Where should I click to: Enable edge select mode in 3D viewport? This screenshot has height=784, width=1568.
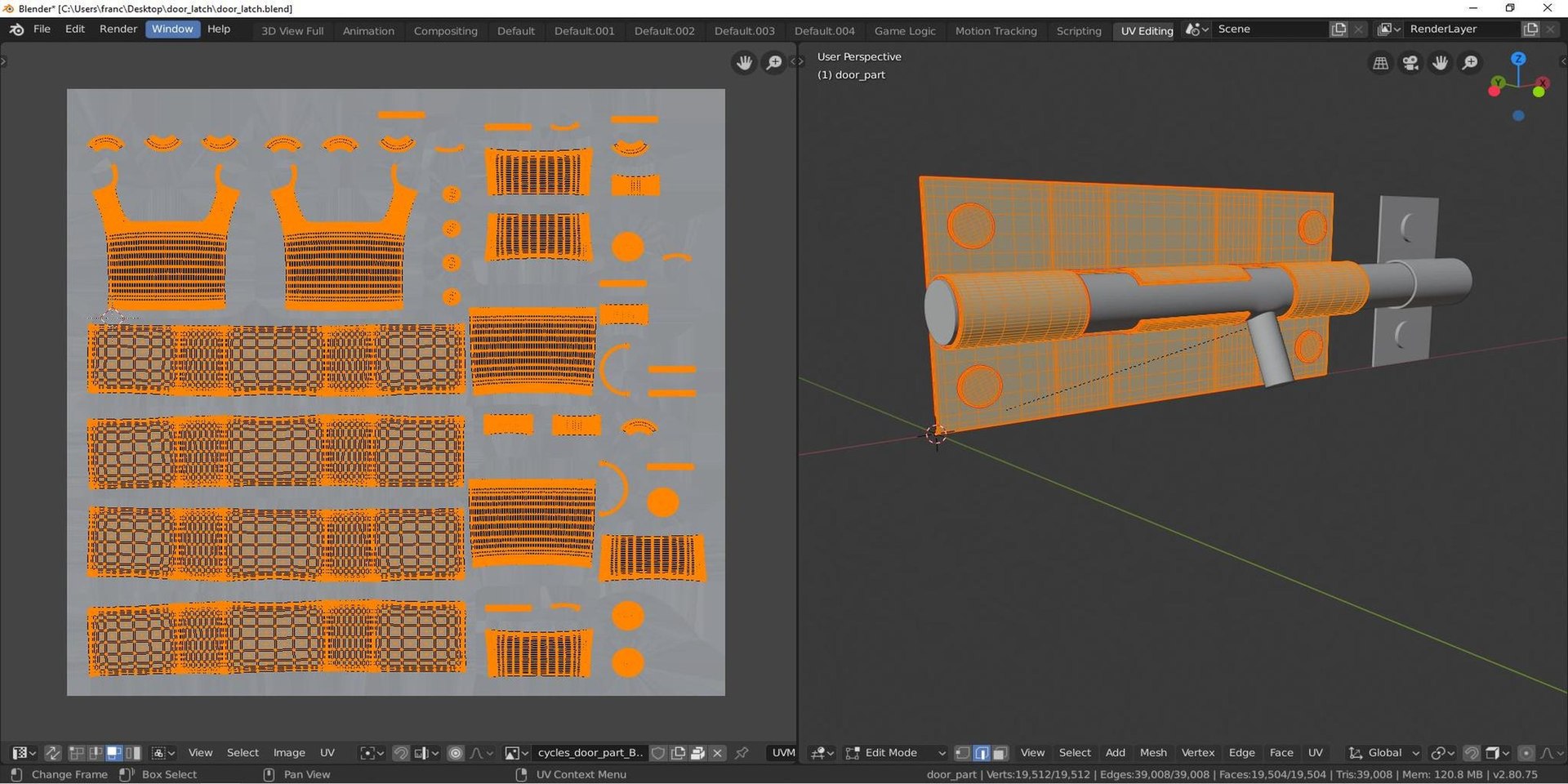click(x=981, y=753)
